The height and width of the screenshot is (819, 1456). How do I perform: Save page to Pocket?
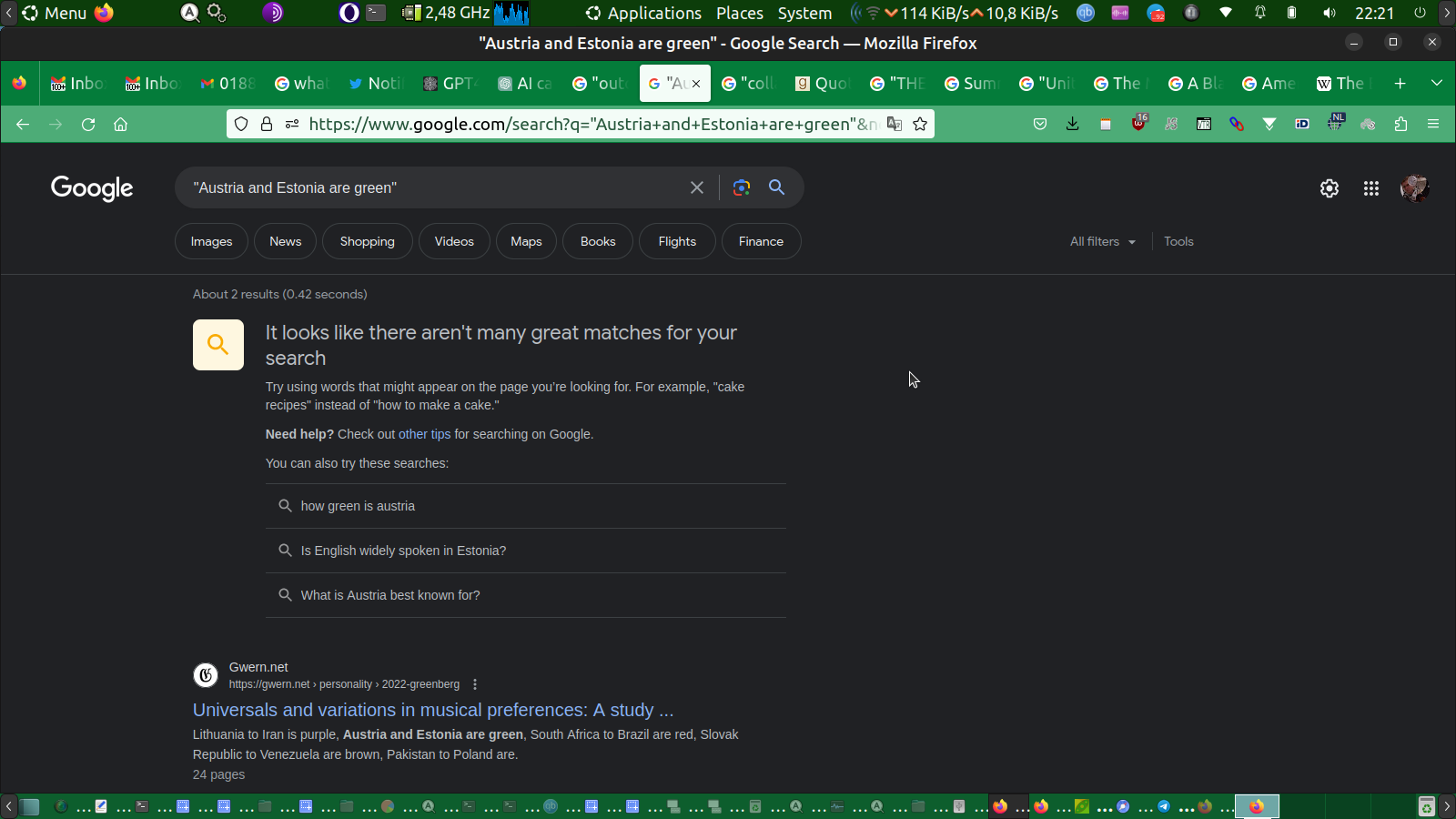point(1040,124)
